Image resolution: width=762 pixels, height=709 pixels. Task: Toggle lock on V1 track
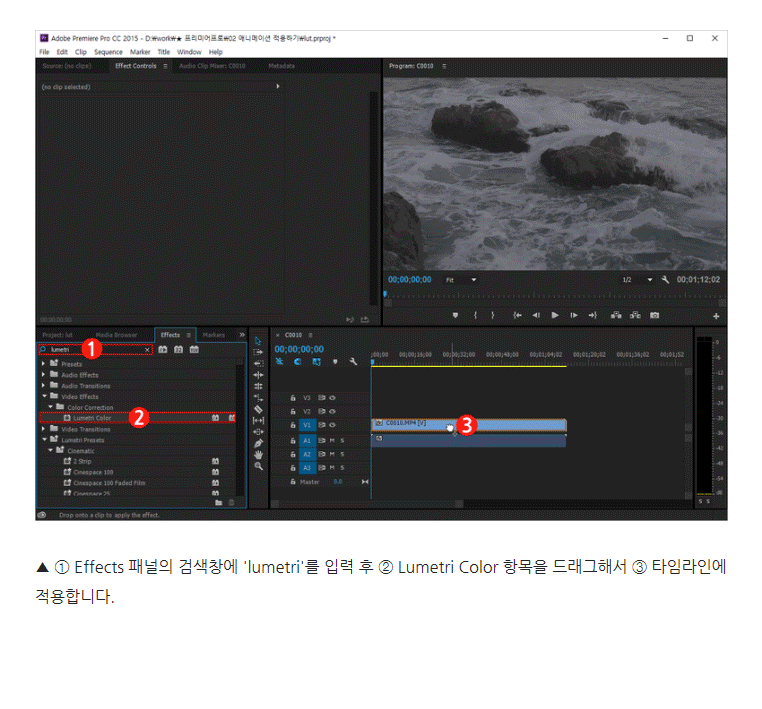[293, 425]
